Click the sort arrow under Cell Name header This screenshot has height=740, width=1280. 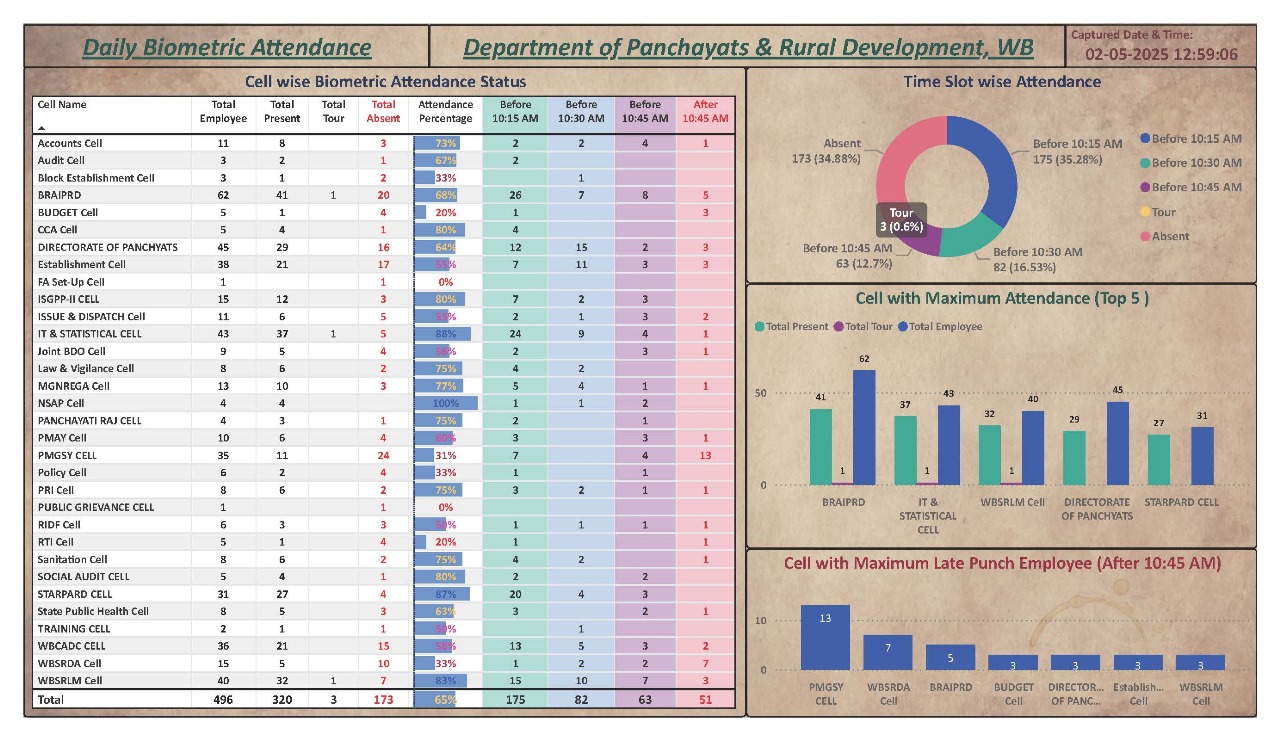click(x=42, y=129)
